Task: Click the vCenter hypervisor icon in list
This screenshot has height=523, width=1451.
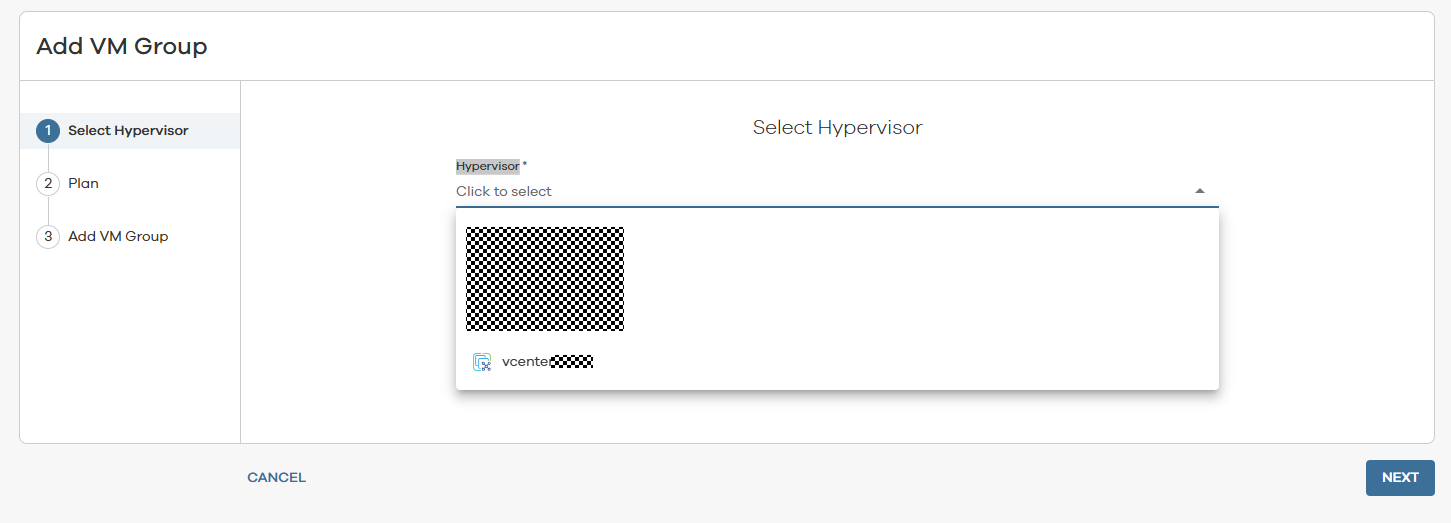Action: (482, 362)
